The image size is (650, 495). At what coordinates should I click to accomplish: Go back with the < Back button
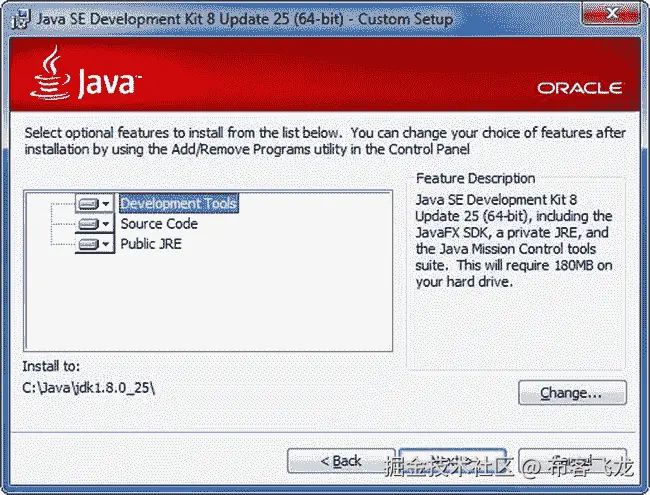[341, 461]
